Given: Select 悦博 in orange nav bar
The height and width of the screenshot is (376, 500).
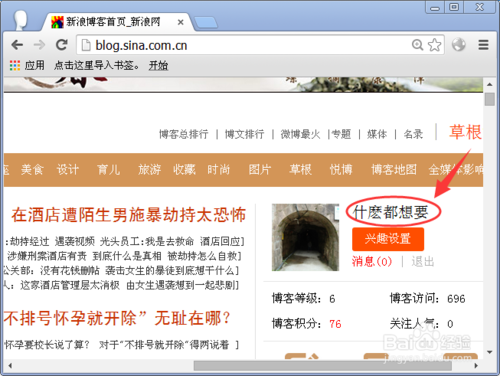Looking at the screenshot, I should click(x=341, y=170).
